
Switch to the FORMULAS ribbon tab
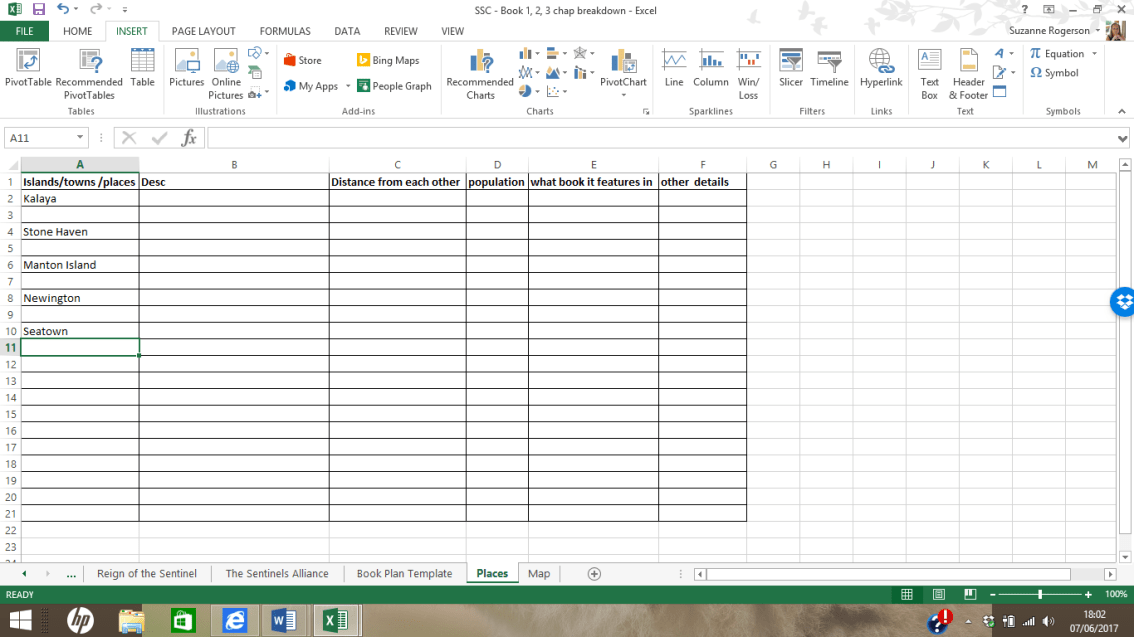click(x=284, y=31)
